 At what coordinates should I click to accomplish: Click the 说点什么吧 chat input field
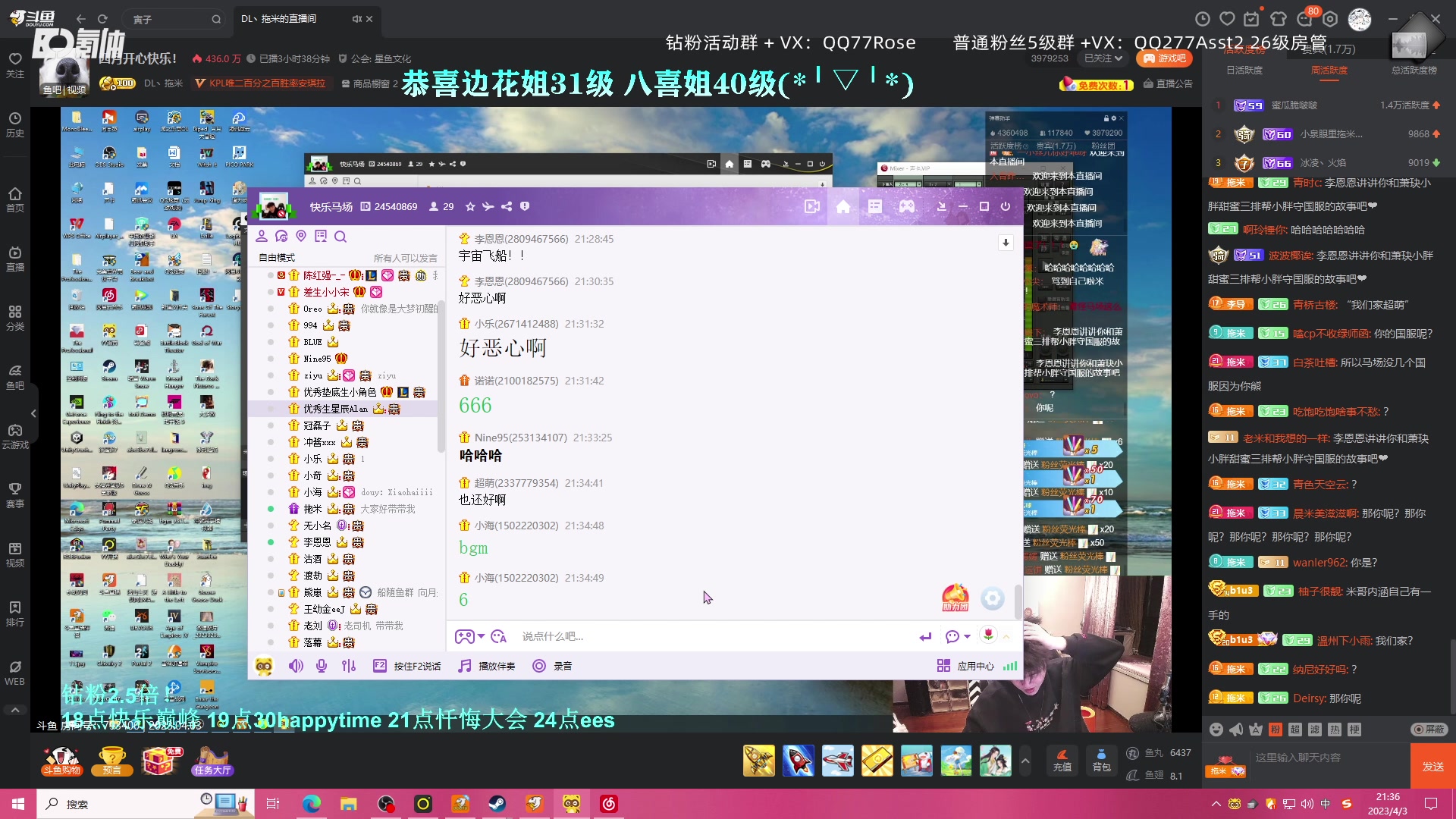[713, 636]
